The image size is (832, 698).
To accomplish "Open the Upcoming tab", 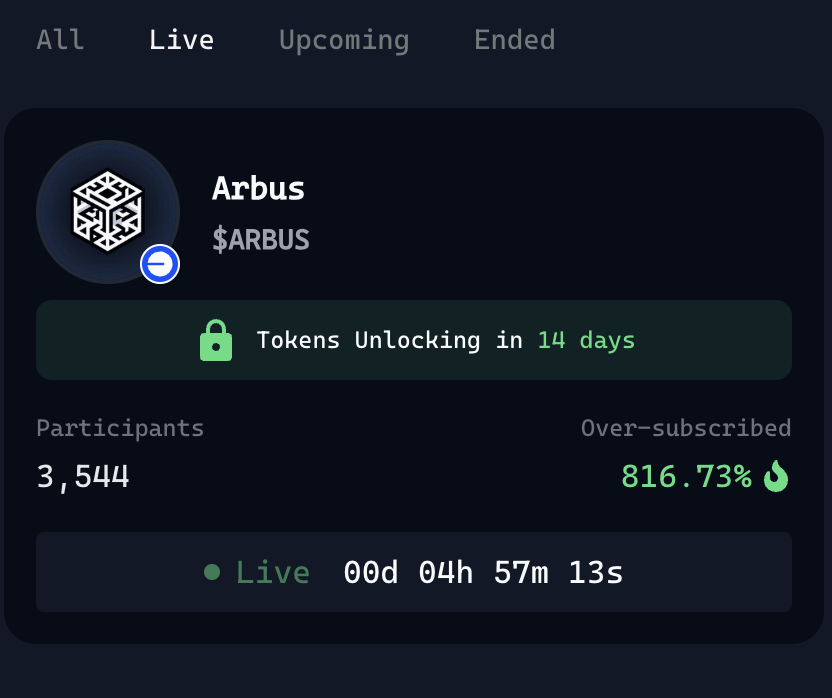I will point(344,40).
